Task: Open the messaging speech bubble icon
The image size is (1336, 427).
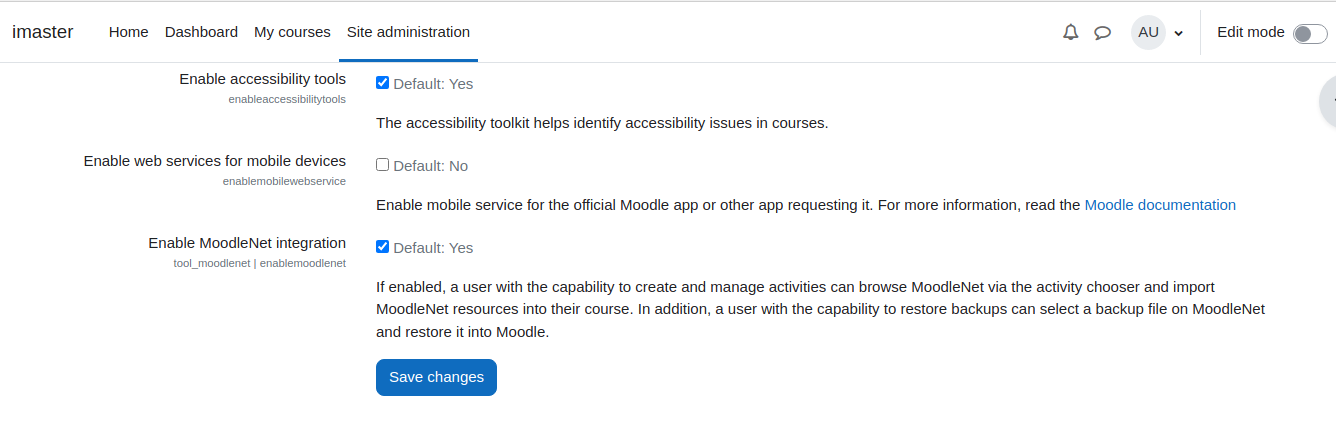Action: (1103, 32)
